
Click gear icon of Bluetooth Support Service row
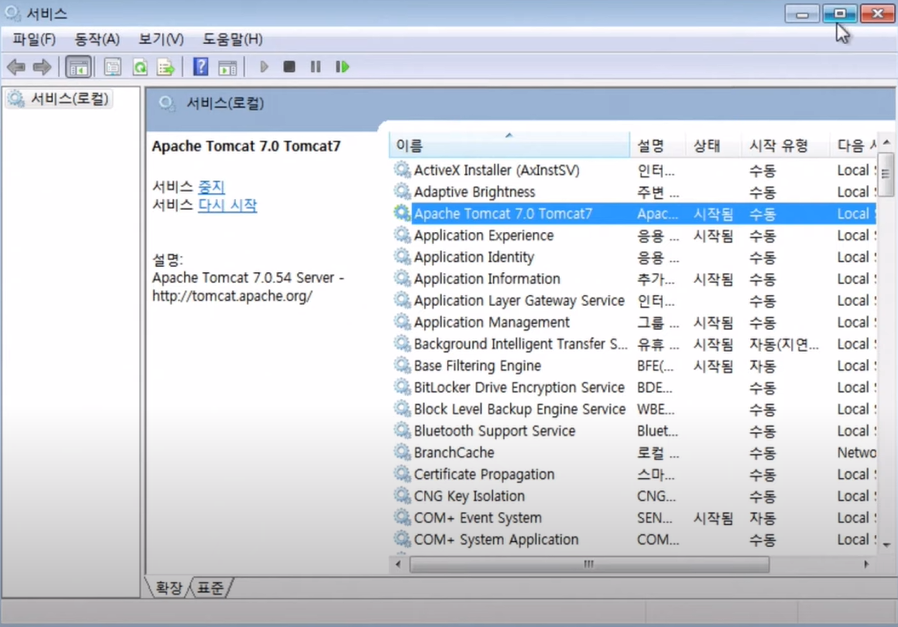point(402,431)
